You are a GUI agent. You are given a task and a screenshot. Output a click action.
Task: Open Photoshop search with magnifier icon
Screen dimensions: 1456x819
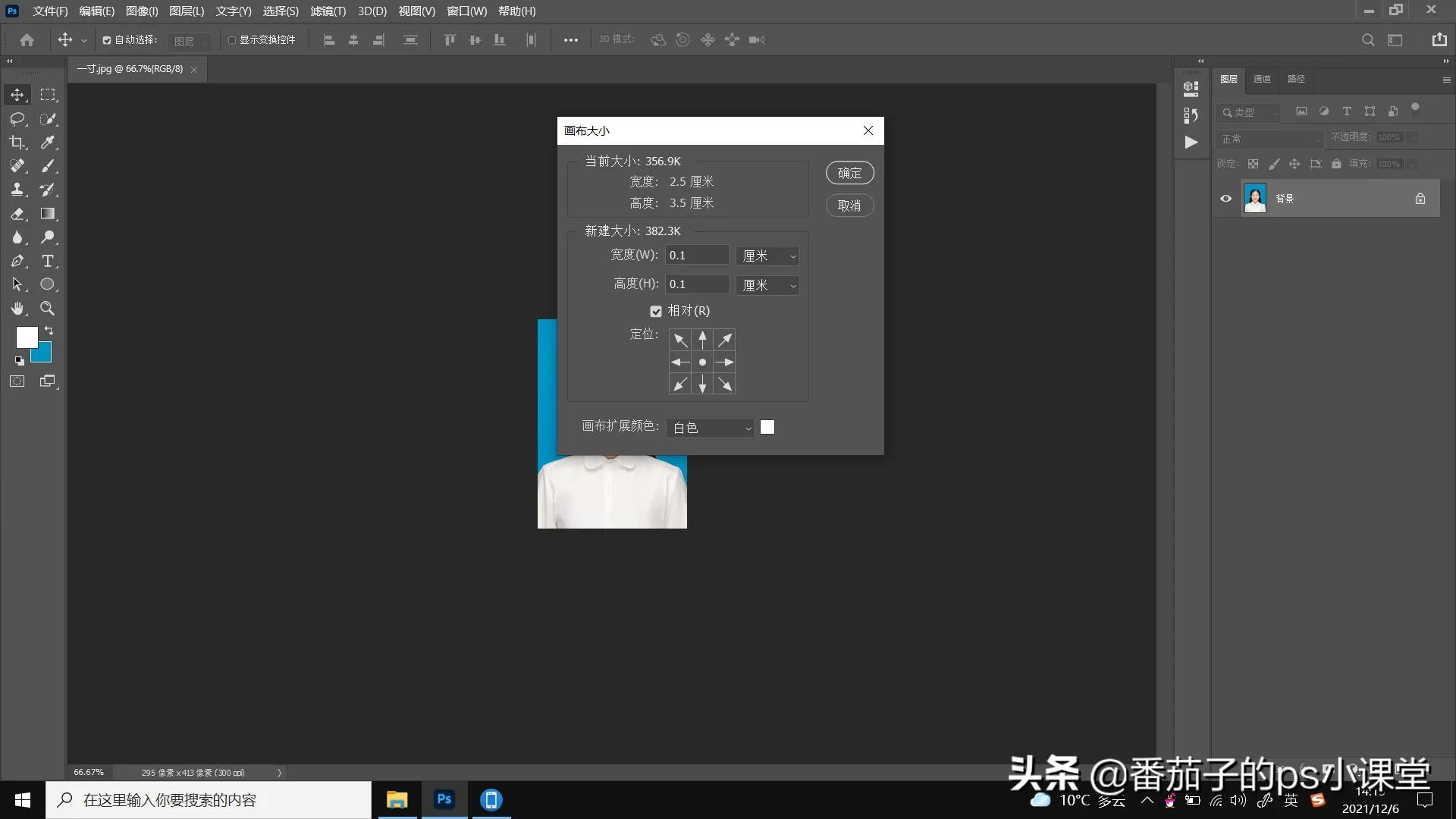(x=1368, y=40)
